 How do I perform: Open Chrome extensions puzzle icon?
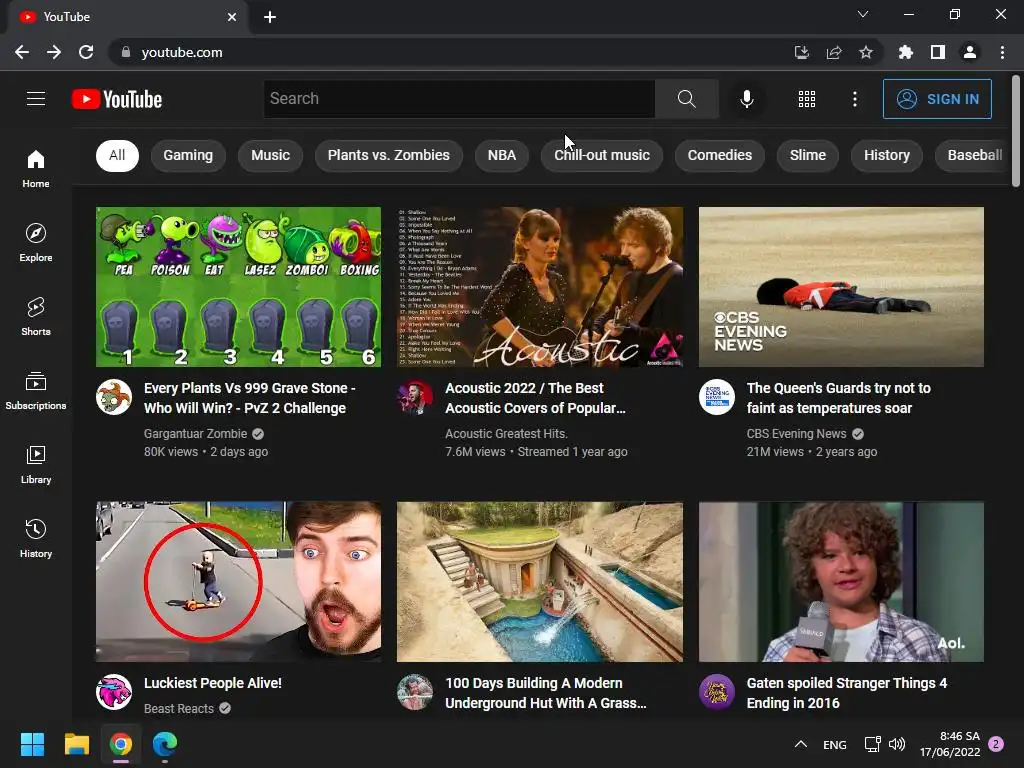point(905,52)
